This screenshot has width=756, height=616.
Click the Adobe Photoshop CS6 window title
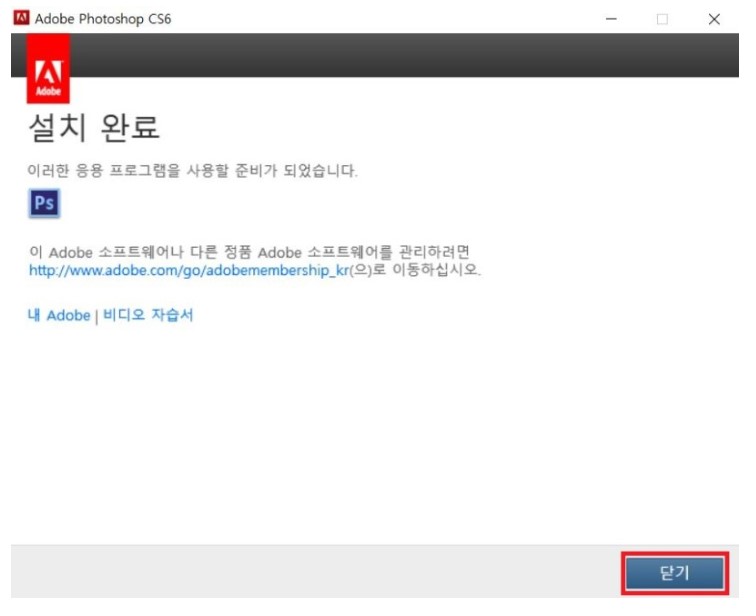[x=104, y=19]
